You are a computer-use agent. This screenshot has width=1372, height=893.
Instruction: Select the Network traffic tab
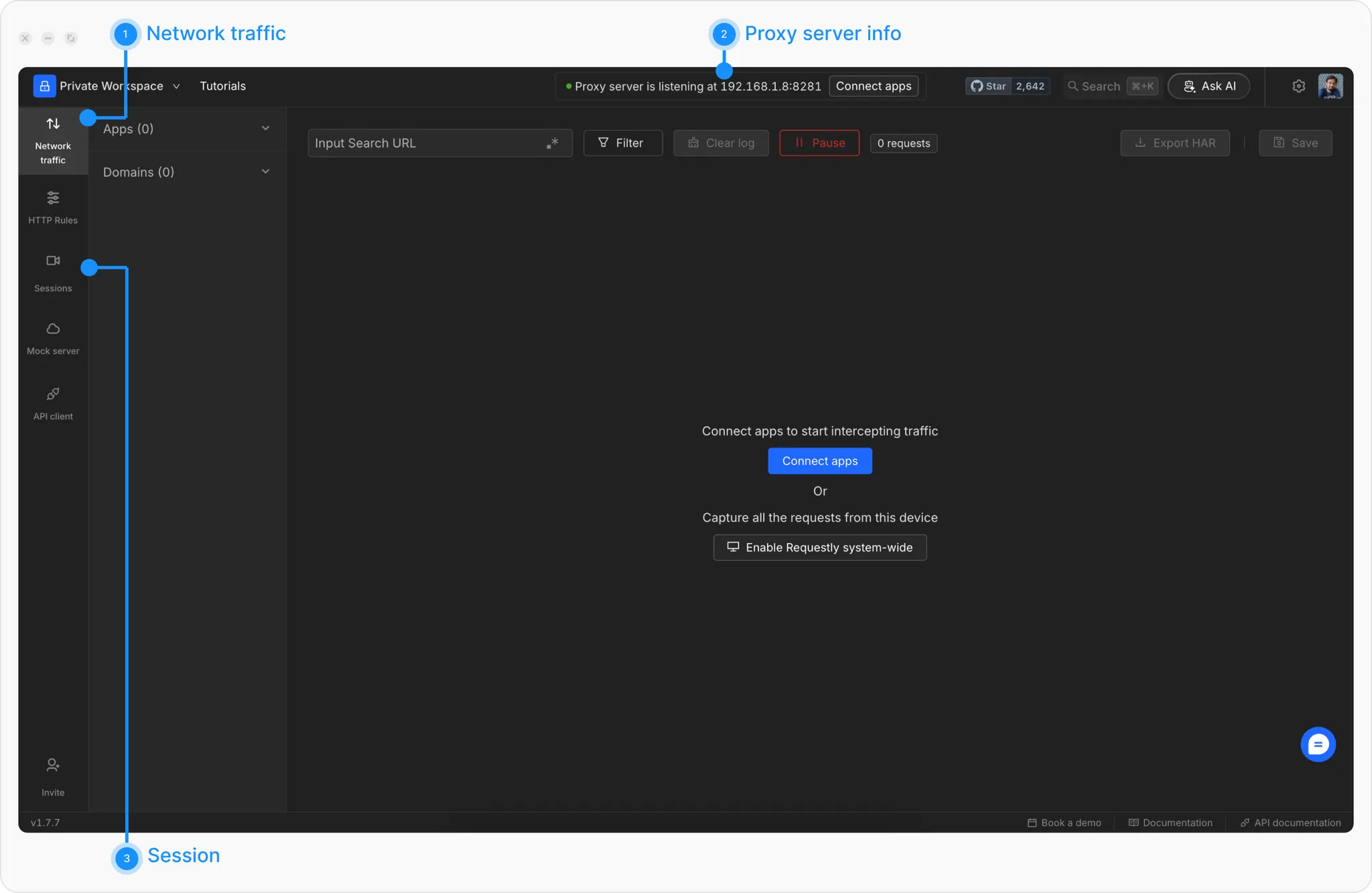click(x=53, y=141)
